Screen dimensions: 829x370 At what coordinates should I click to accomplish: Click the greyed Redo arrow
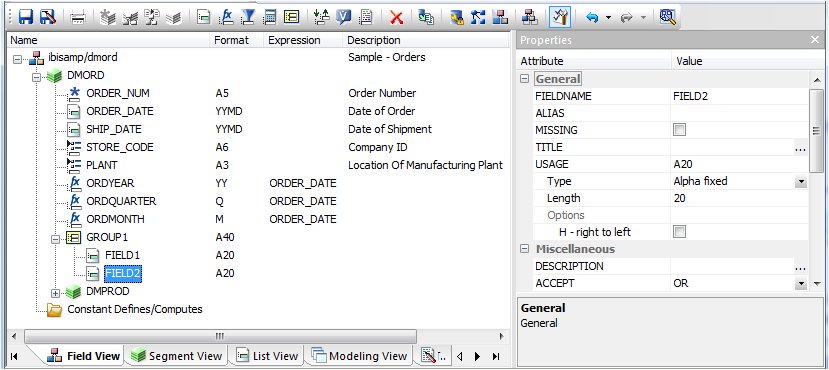pos(627,17)
